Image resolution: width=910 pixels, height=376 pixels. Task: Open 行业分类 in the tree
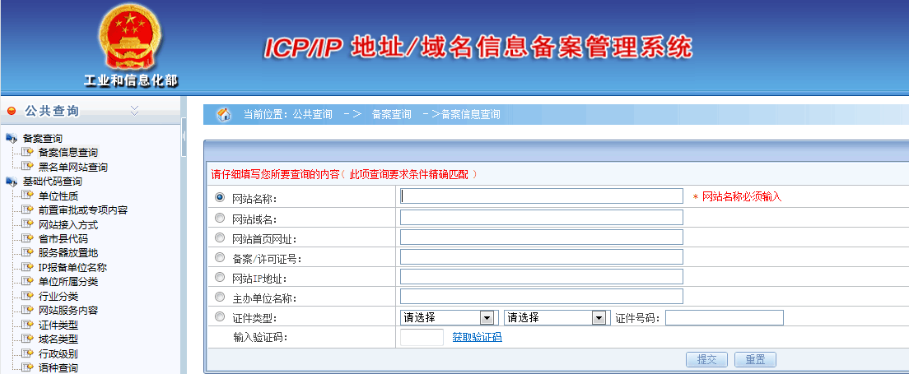[58, 297]
